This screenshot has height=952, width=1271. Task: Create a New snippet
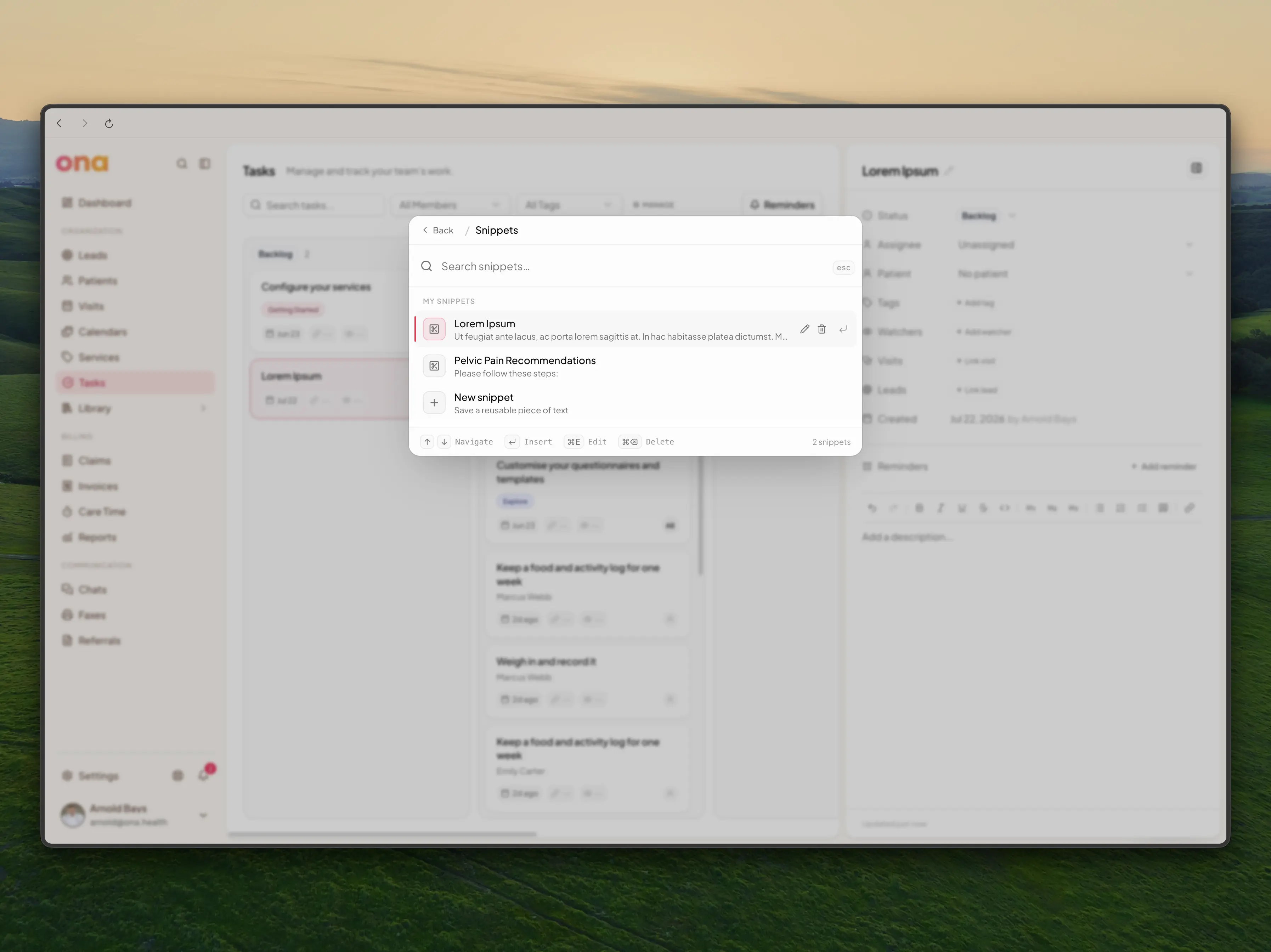click(635, 403)
